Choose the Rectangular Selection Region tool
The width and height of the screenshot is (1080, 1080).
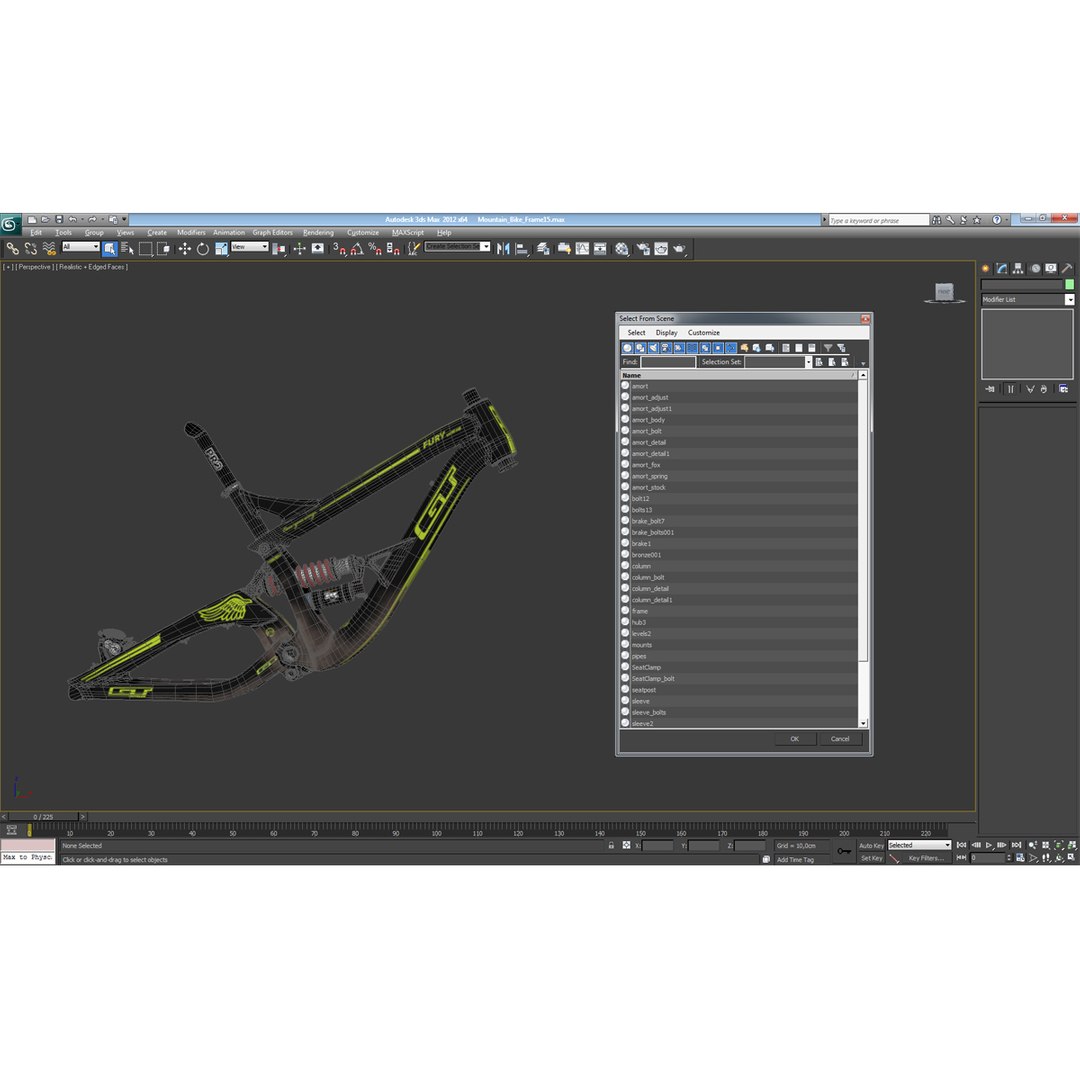[x=145, y=249]
